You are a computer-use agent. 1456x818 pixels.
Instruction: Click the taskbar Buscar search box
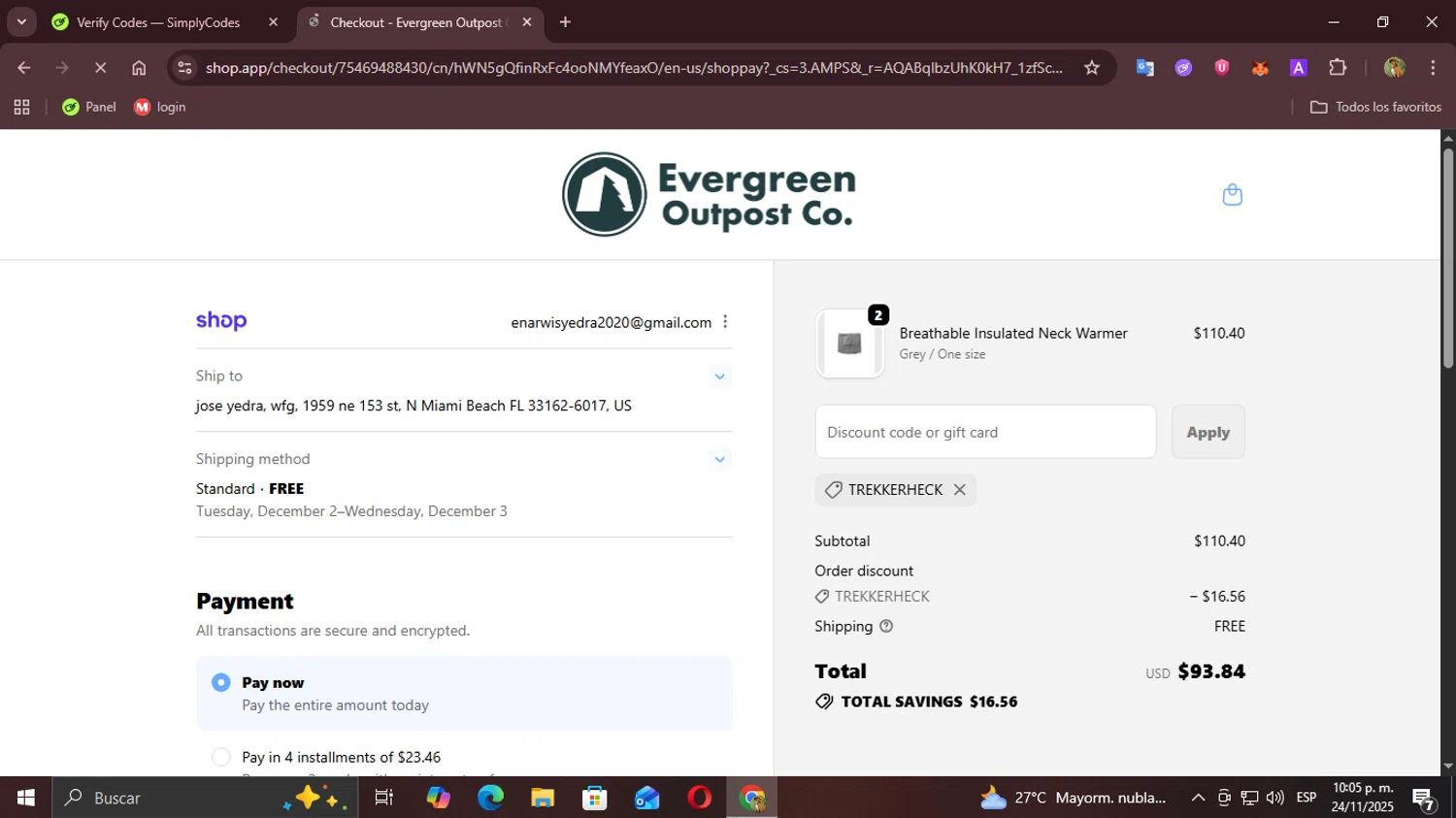[x=205, y=798]
